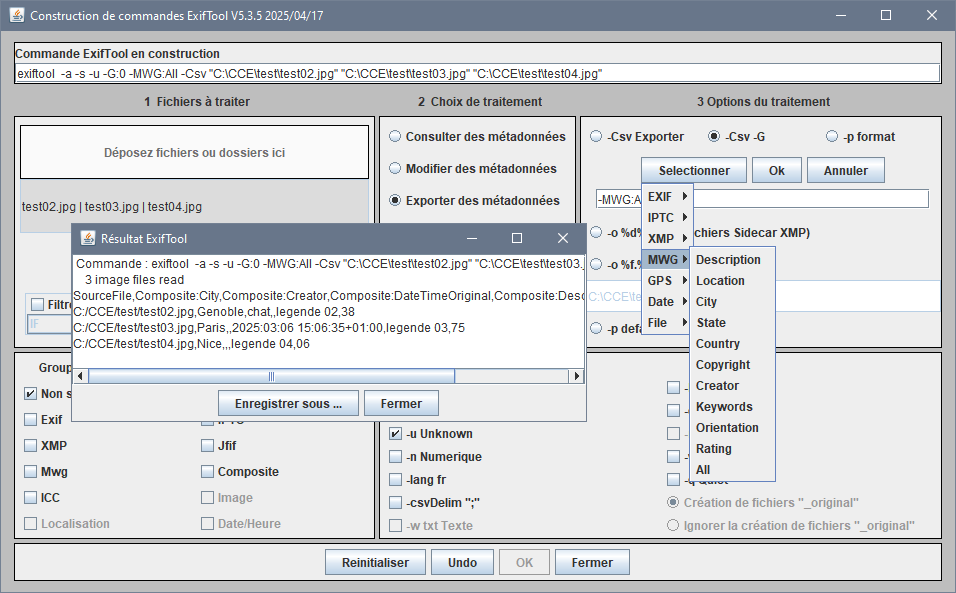
Task: Expand the Date submenu
Action: [667, 302]
